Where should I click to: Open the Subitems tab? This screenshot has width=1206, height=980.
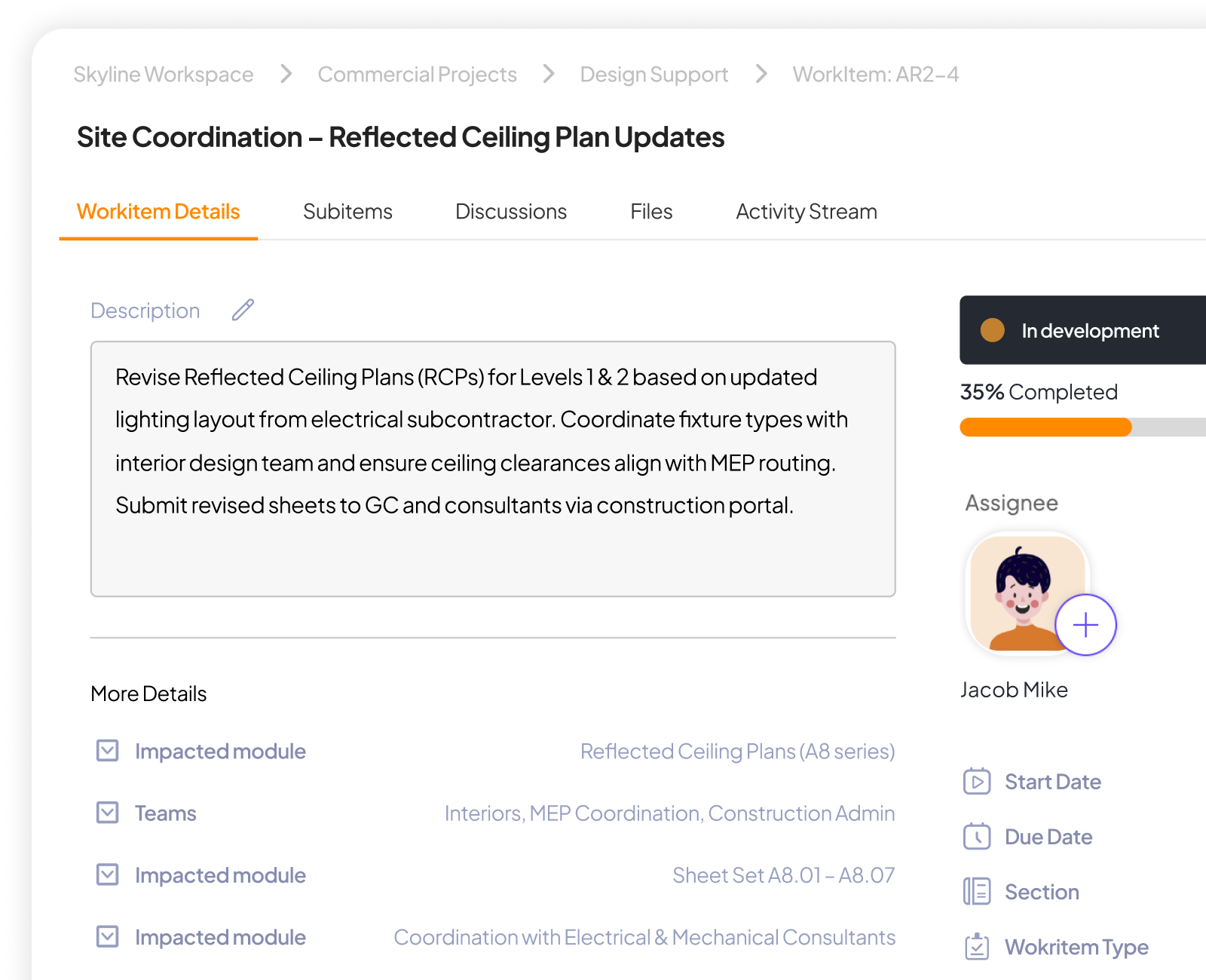click(x=347, y=212)
